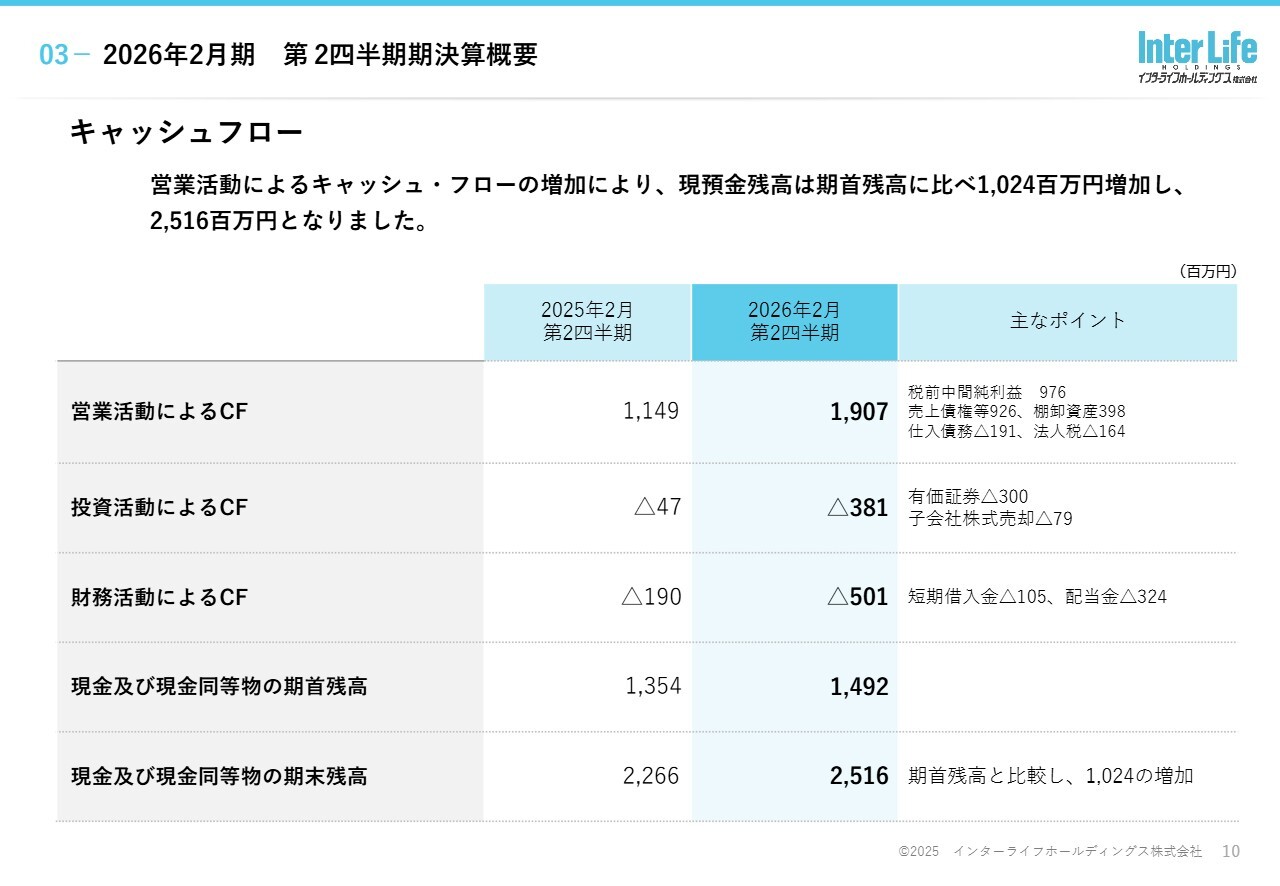The image size is (1280, 886).
Task: Click the section number 03 marker
Action: [x=55, y=56]
